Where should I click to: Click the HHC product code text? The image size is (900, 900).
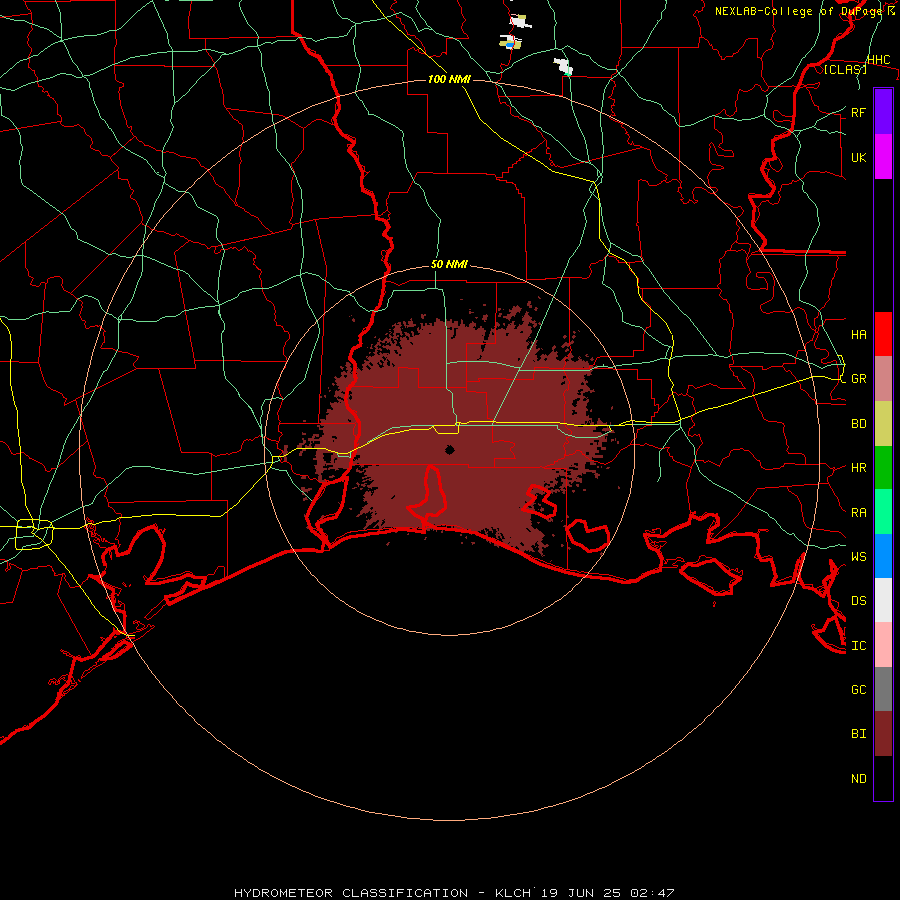(x=878, y=60)
